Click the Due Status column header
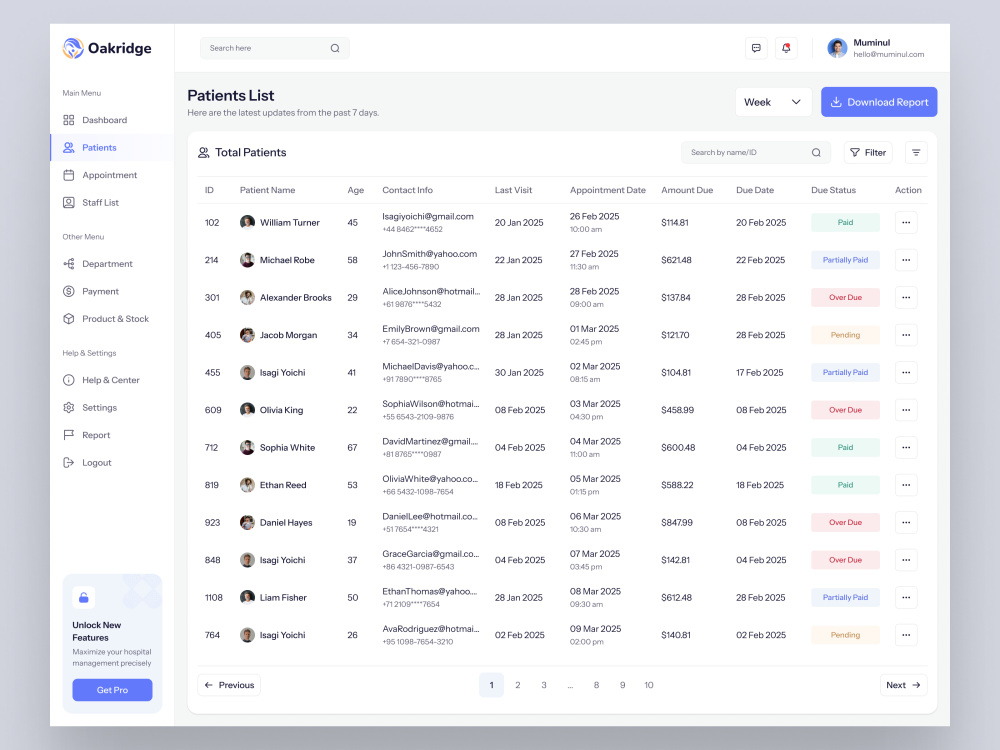This screenshot has width=1000, height=750. coord(833,190)
